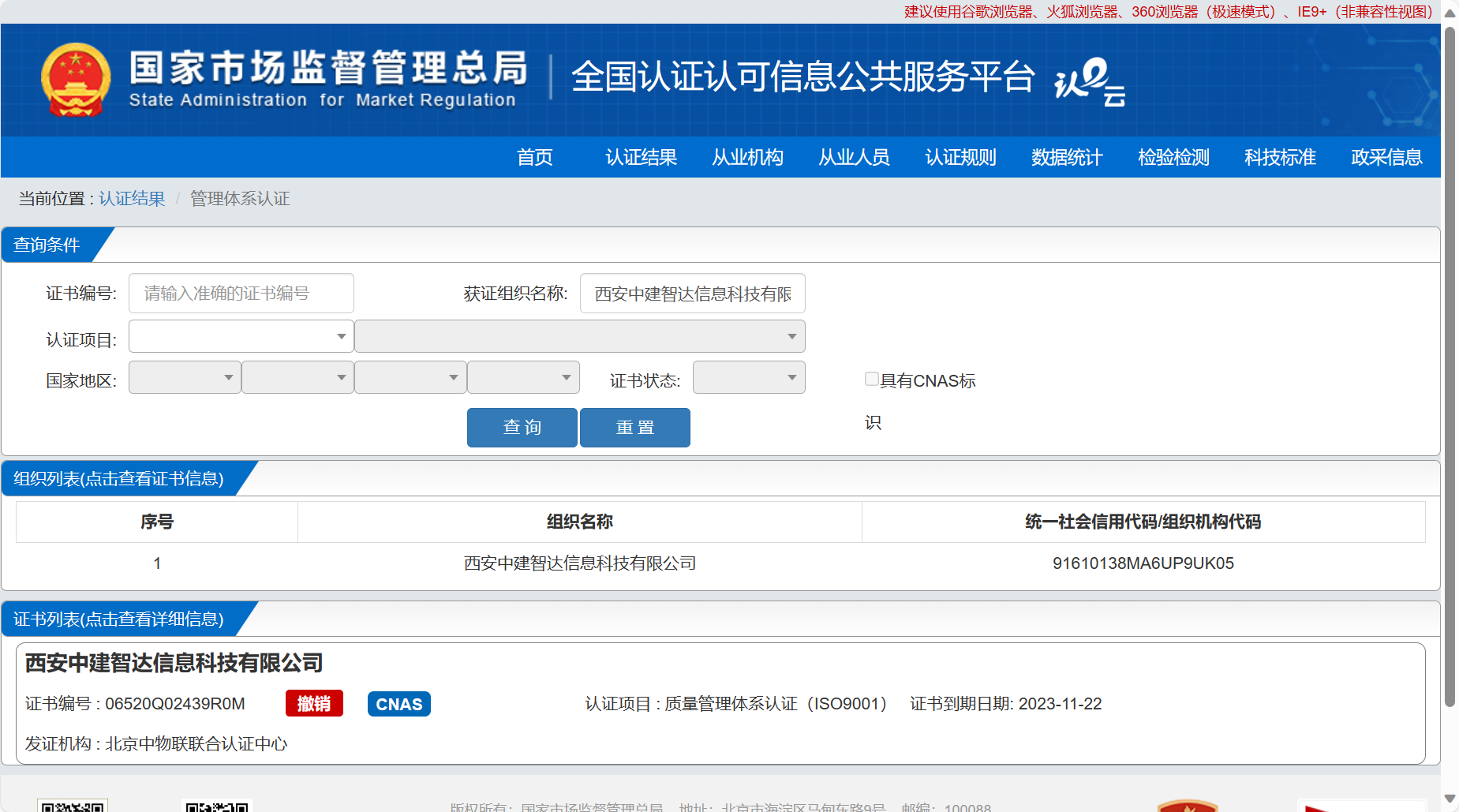Click the page scrollbar up arrow
This screenshot has width=1459, height=812.
pyautogui.click(x=1450, y=12)
